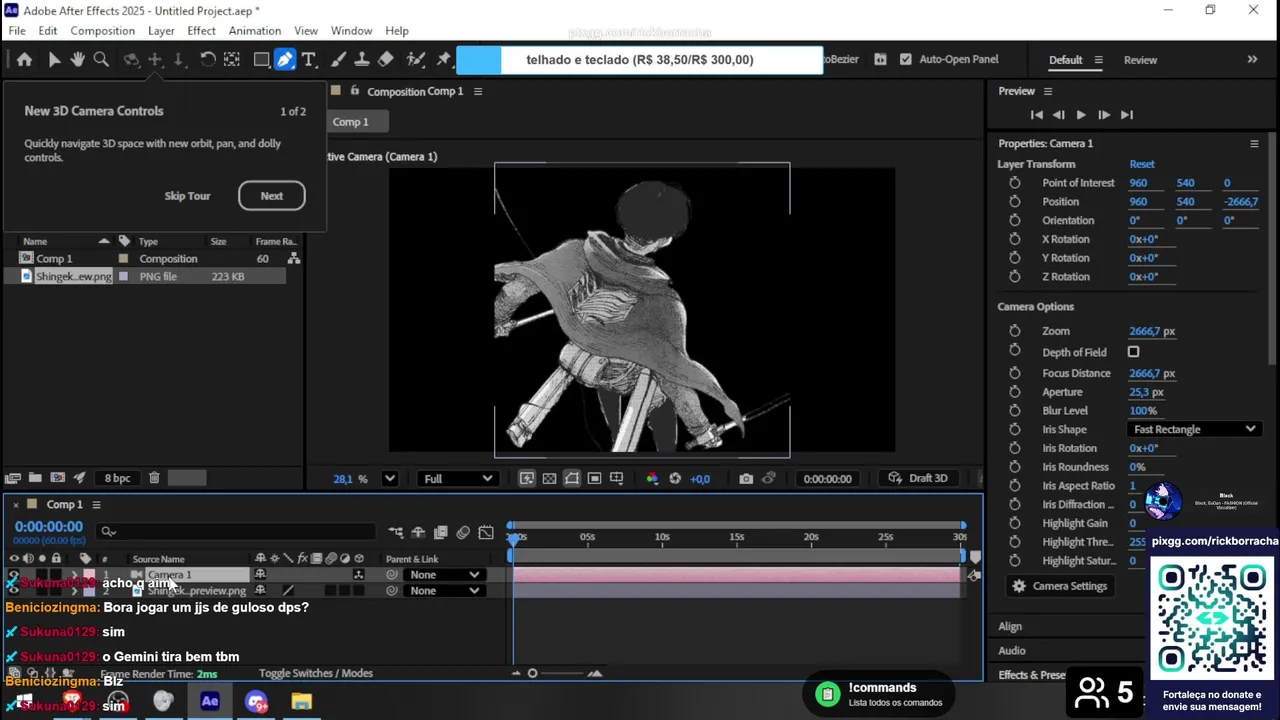Hide the Shingek preview.png layer eye
Viewport: 1280px width, 720px height.
tap(13, 591)
